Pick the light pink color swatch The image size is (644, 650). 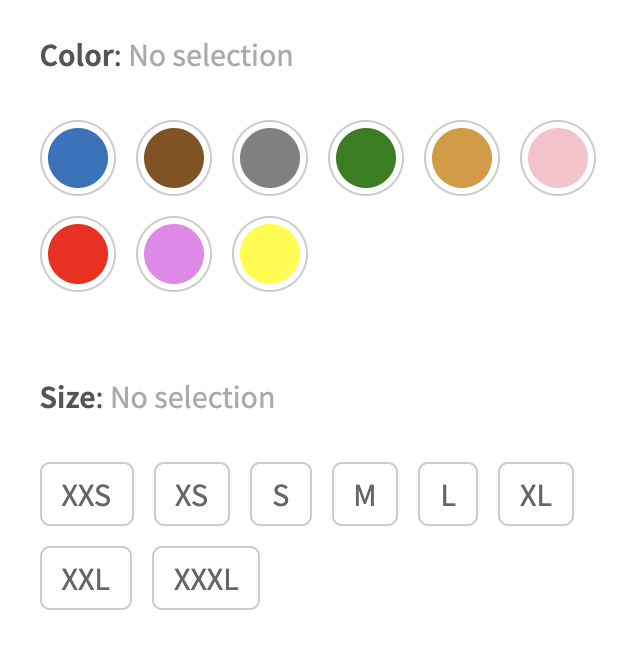point(558,158)
